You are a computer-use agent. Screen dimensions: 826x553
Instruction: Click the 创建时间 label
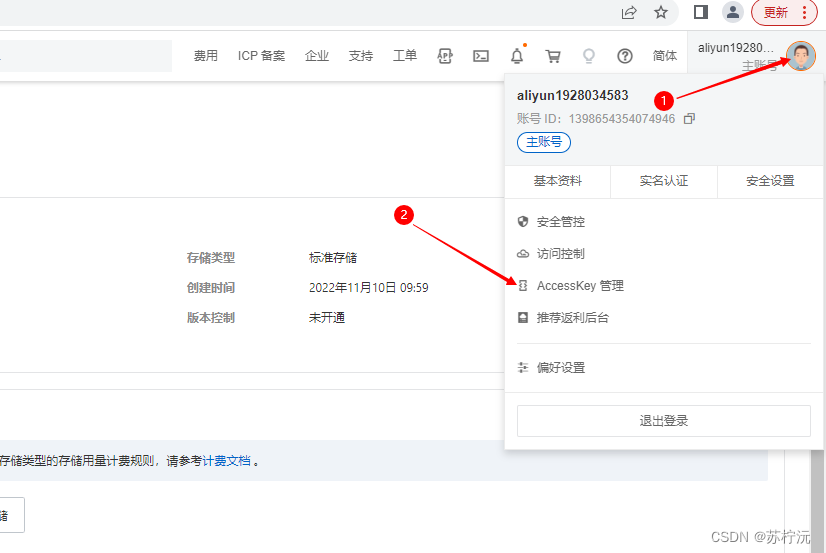click(x=211, y=288)
